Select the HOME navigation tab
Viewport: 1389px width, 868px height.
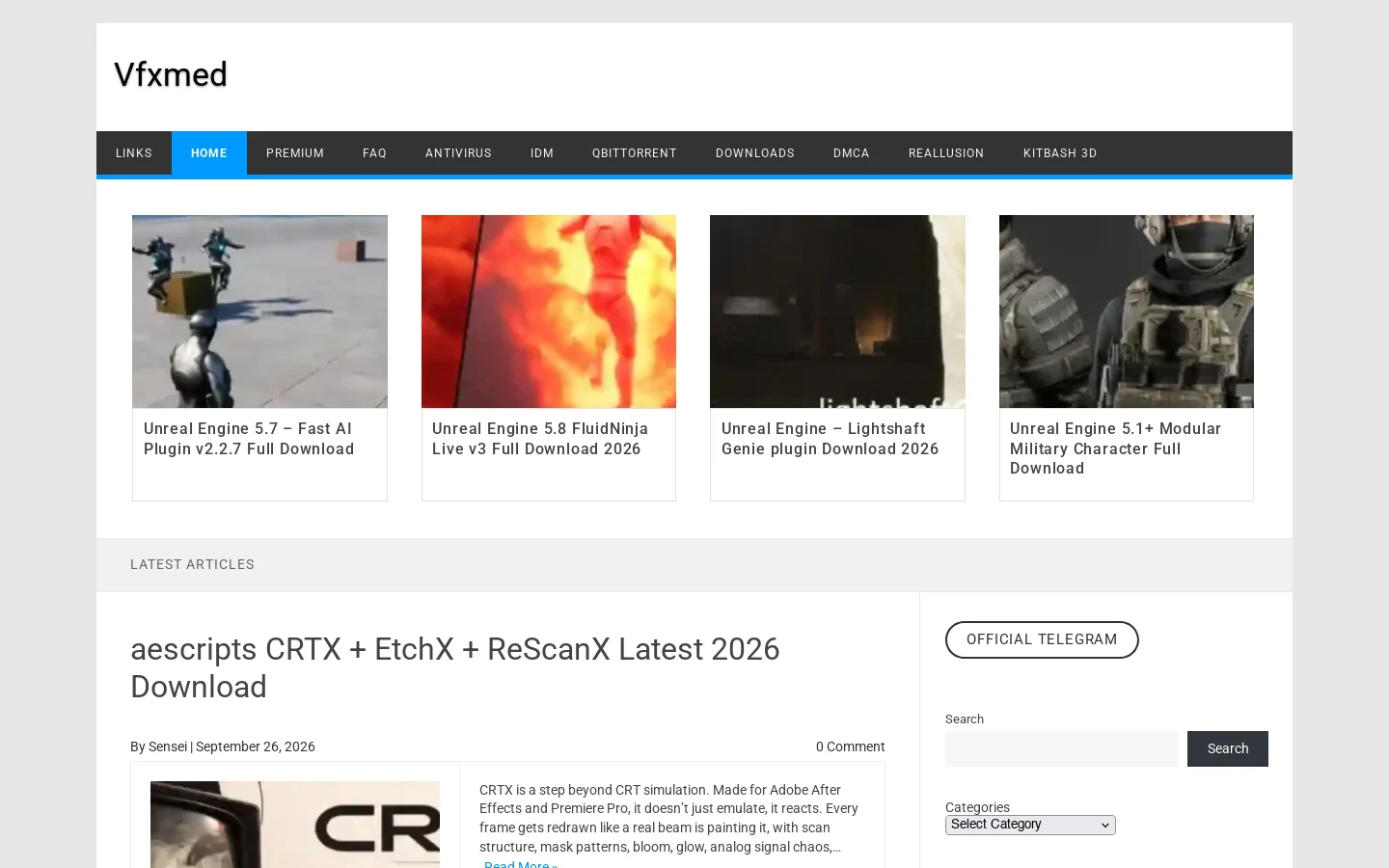coord(209,153)
